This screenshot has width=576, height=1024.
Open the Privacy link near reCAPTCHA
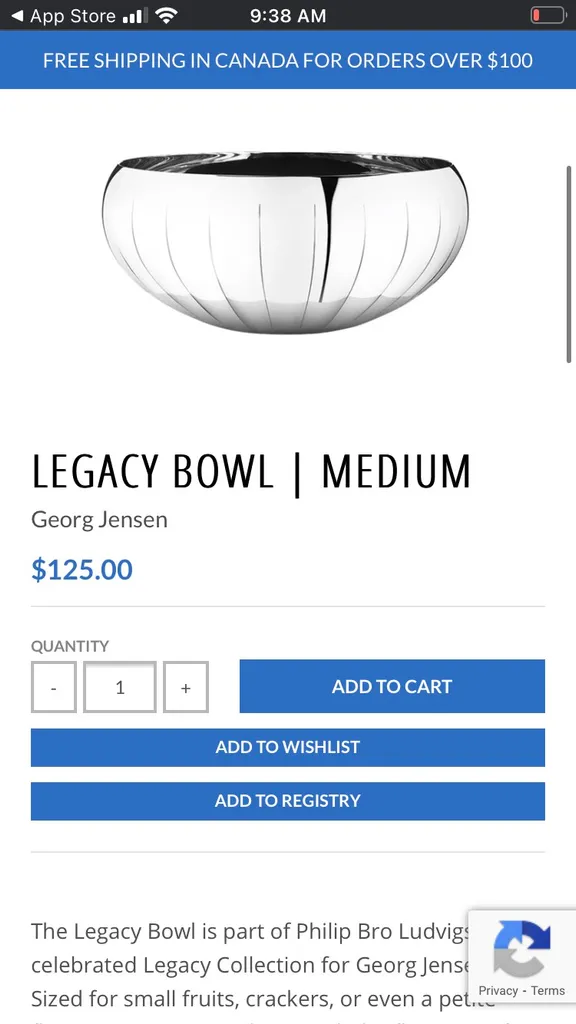(499, 988)
